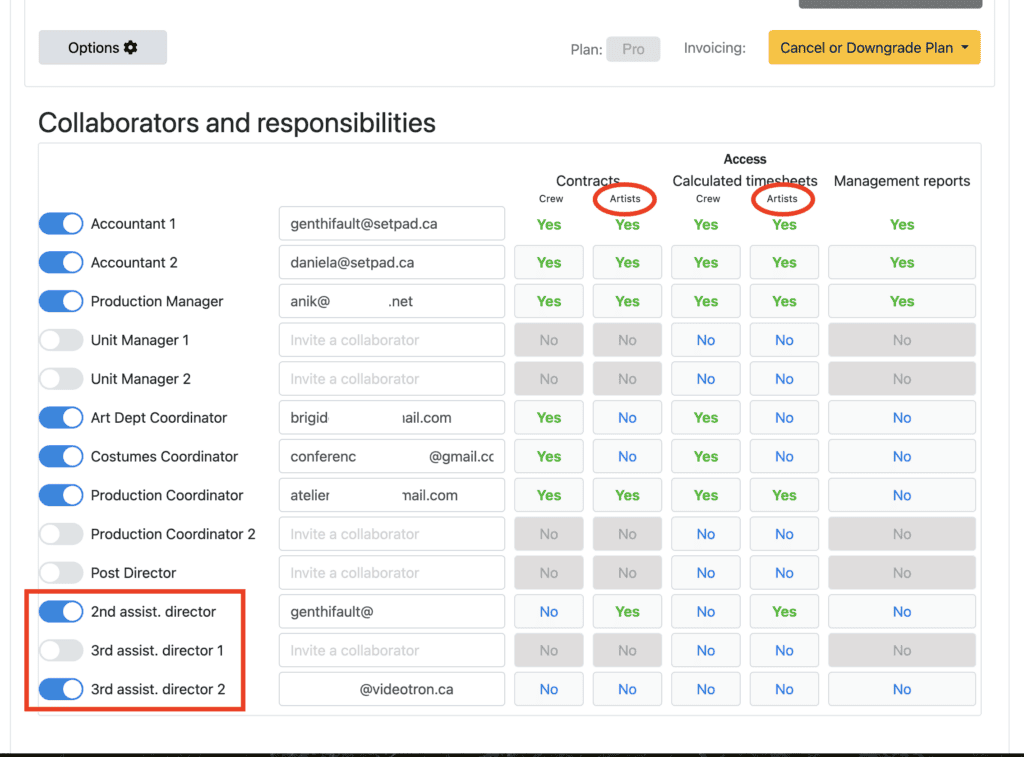Viewport: 1024px width, 757px height.
Task: Toggle Costumes Coordinator timesheets Crew access
Action: pos(706,456)
